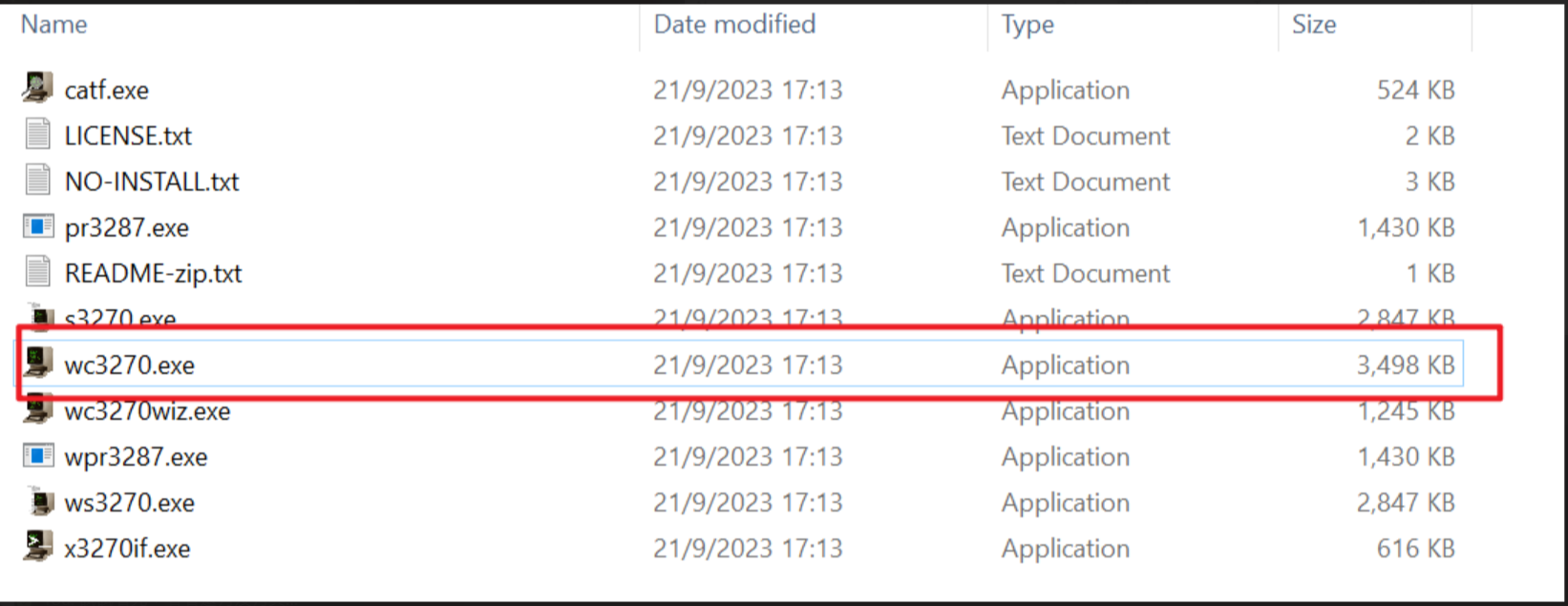Click the wc3270wiz.exe application icon

[x=35, y=410]
